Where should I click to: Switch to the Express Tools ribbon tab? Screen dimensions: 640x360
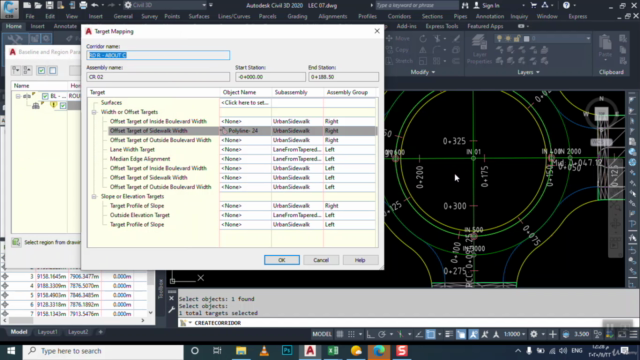coord(442,26)
